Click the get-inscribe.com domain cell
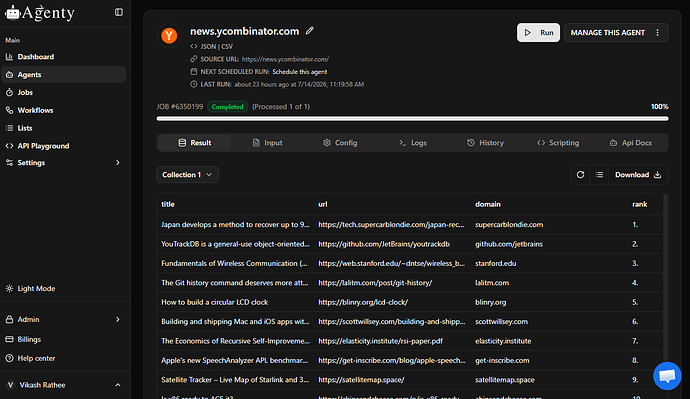 502,360
